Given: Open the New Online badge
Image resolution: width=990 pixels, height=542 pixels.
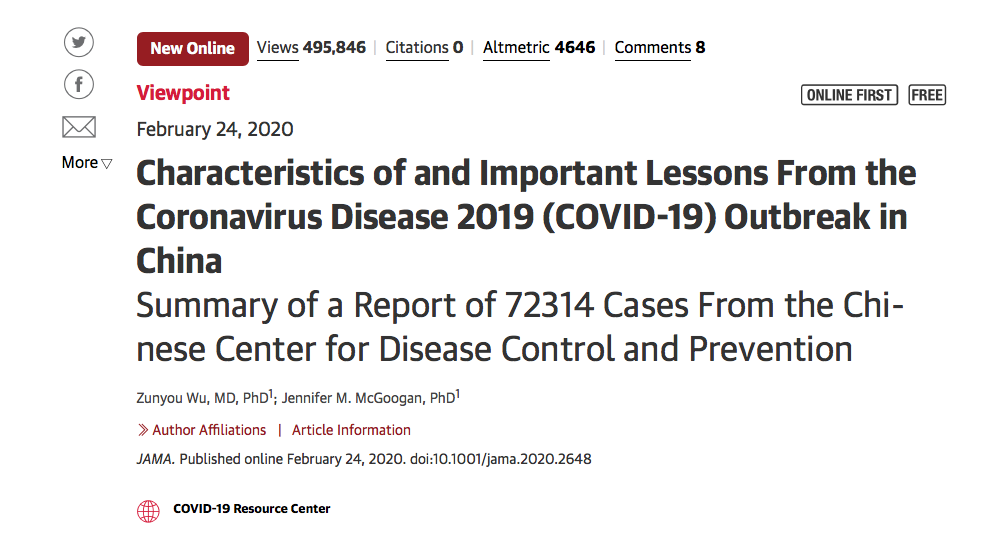Looking at the screenshot, I should click(x=193, y=49).
